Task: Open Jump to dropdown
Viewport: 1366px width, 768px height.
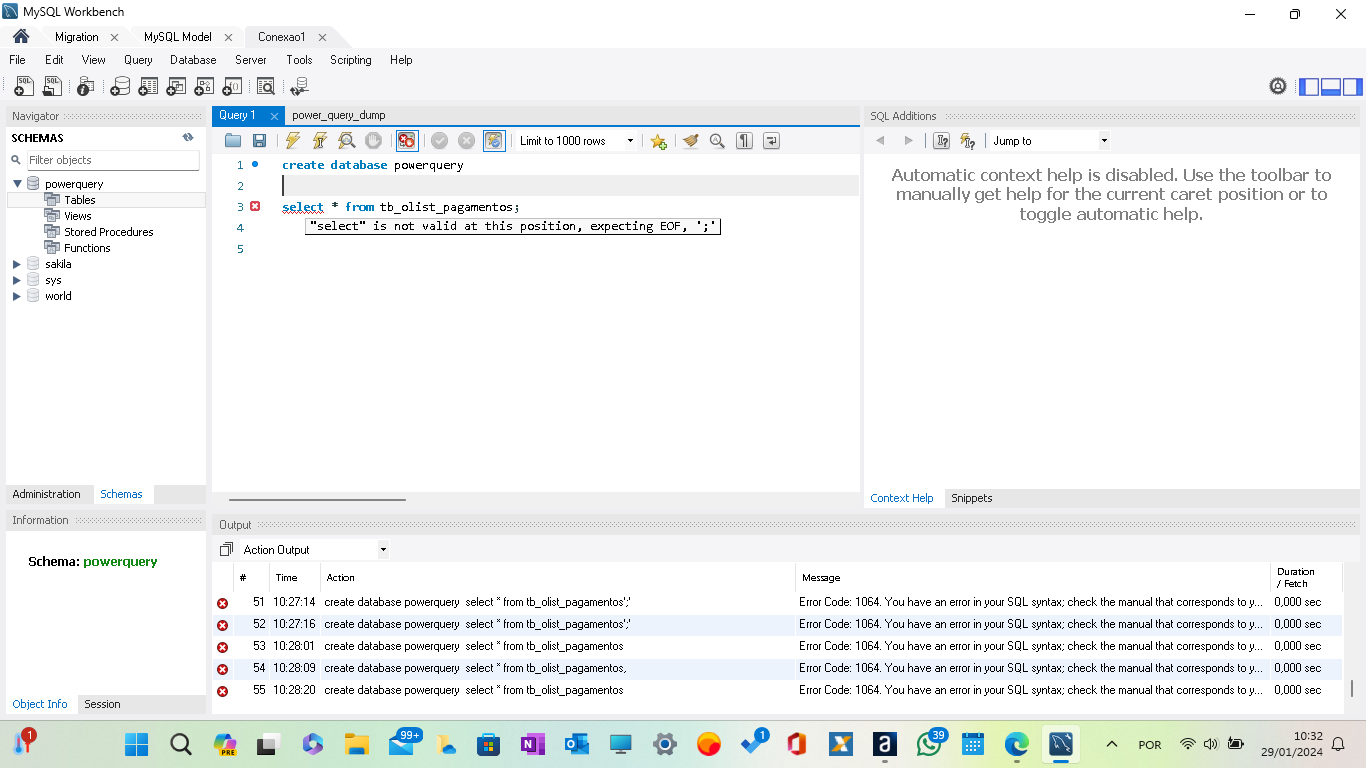Action: tap(1048, 141)
